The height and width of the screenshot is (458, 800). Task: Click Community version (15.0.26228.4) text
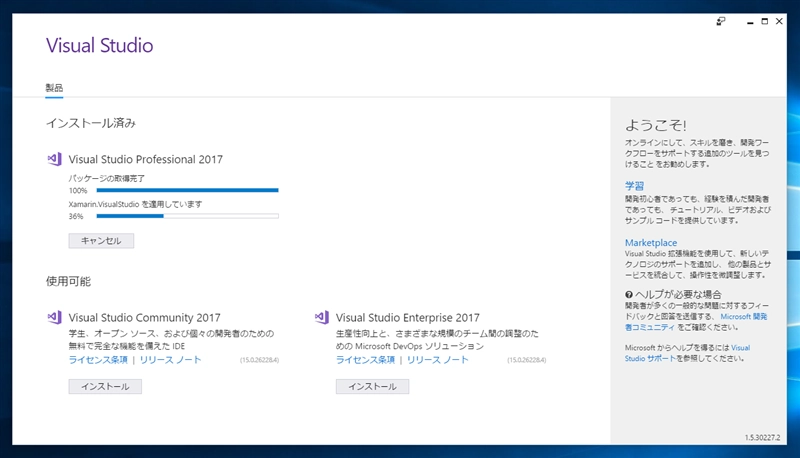259,360
